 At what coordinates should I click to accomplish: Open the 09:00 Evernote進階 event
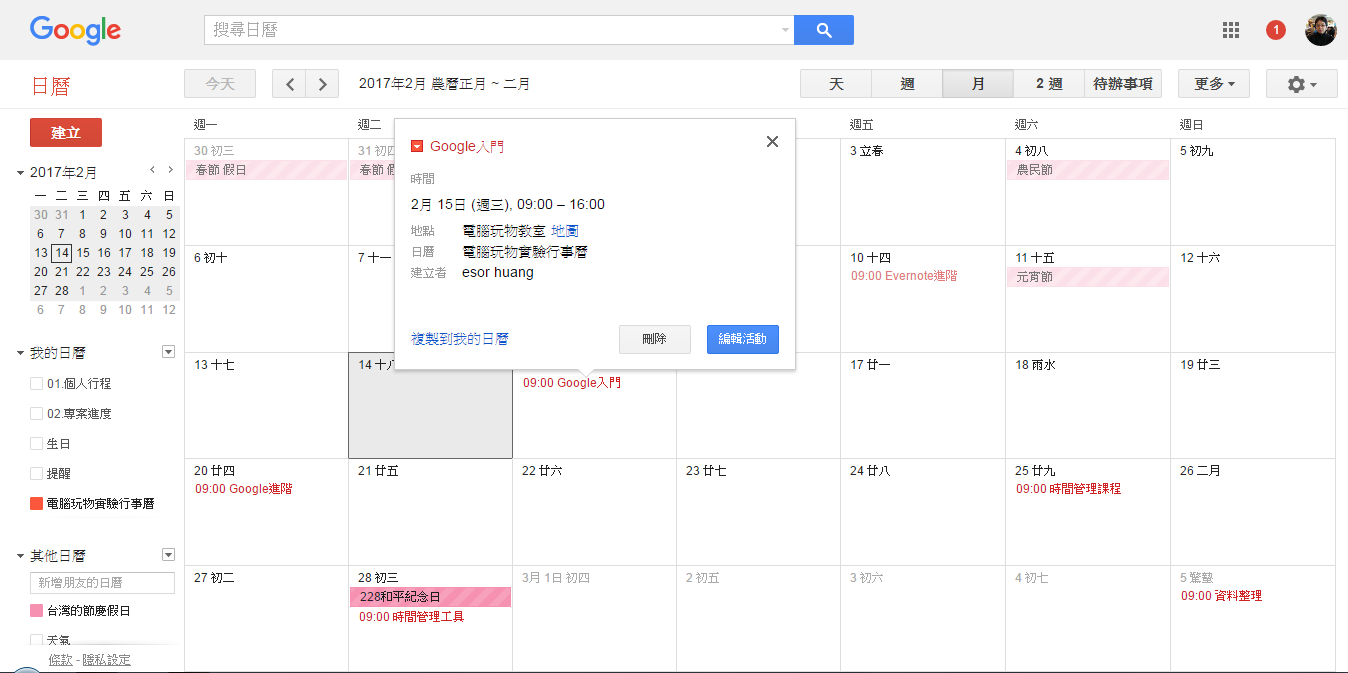pyautogui.click(x=904, y=276)
